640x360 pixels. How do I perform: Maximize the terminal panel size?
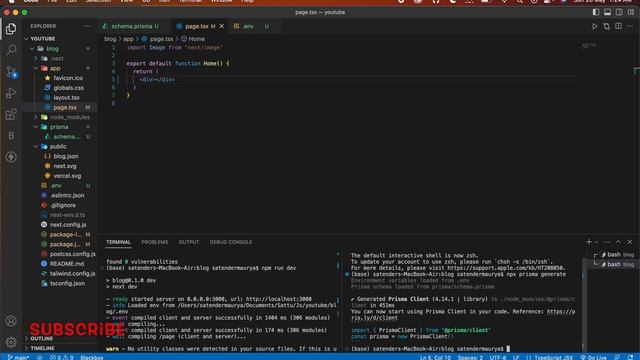click(x=618, y=242)
